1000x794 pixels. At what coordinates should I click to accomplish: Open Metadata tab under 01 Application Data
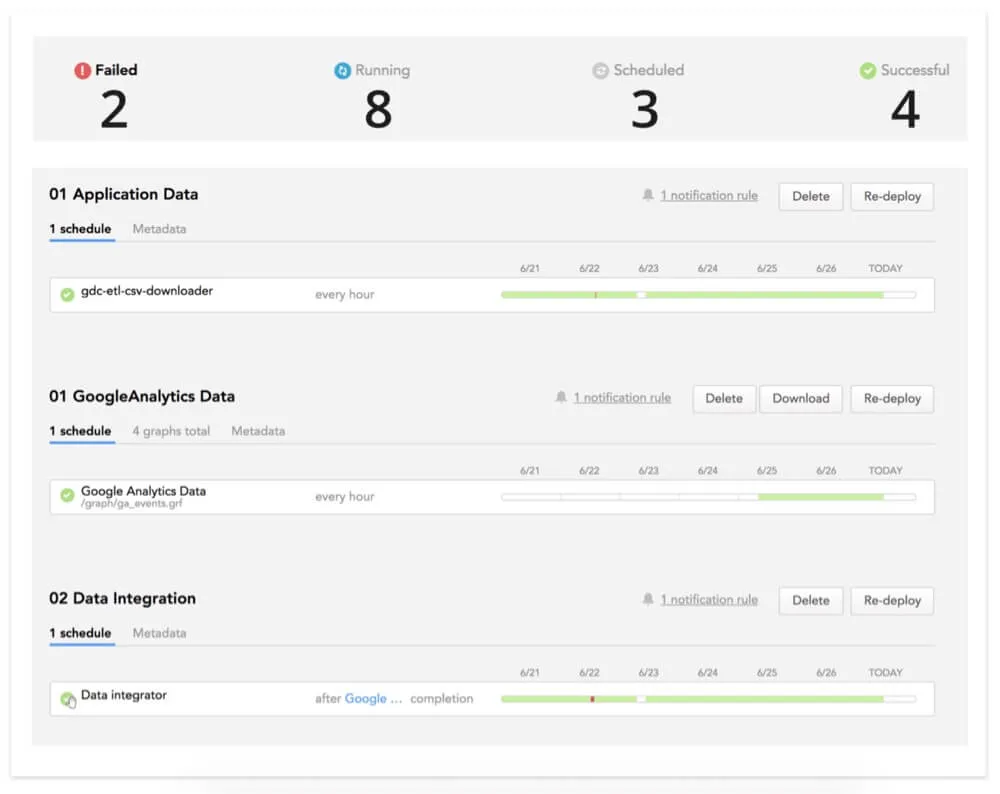159,229
